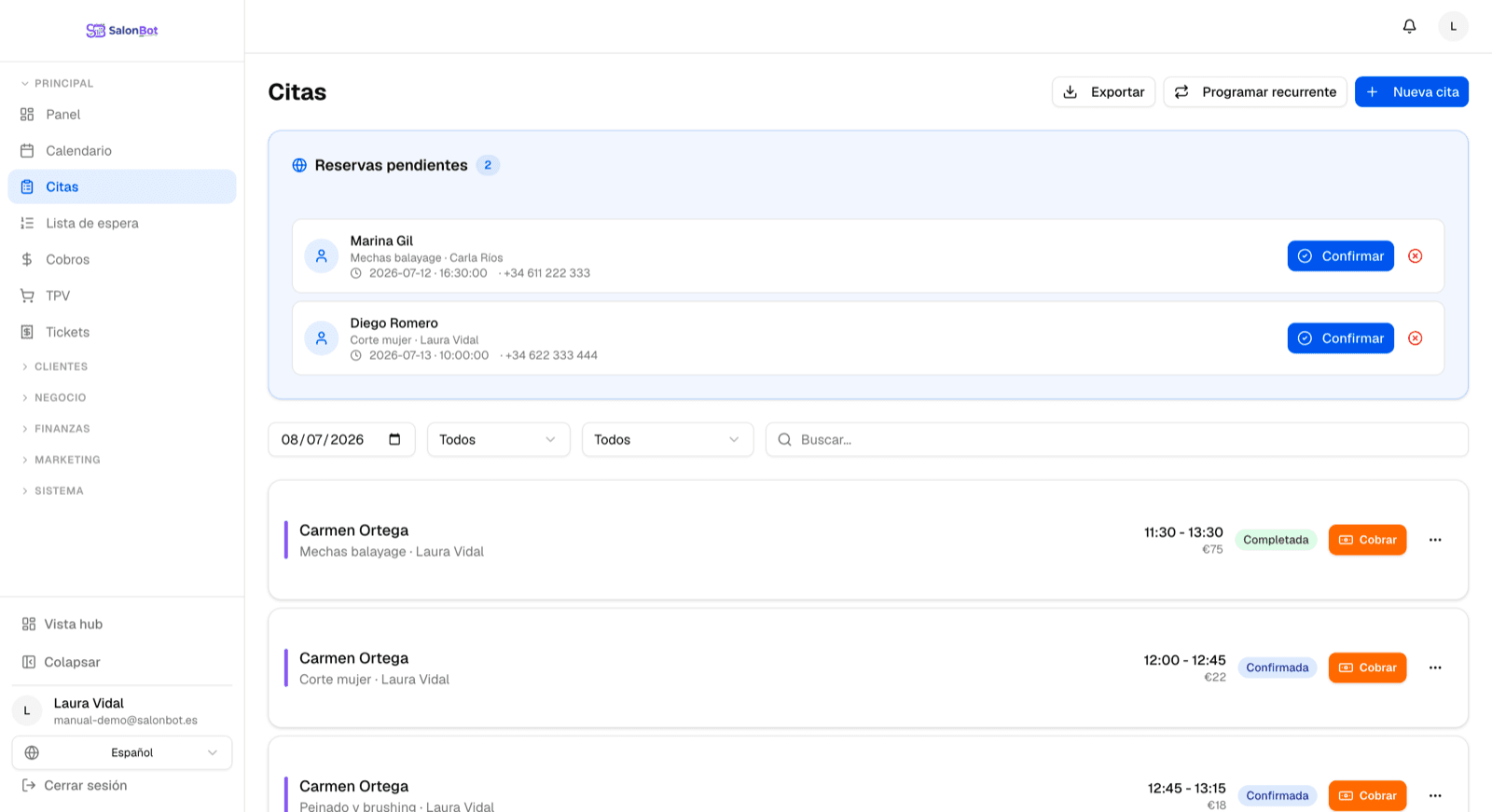This screenshot has width=1492, height=812.
Task: Click the date field showing 08/07/2026
Action: click(341, 440)
